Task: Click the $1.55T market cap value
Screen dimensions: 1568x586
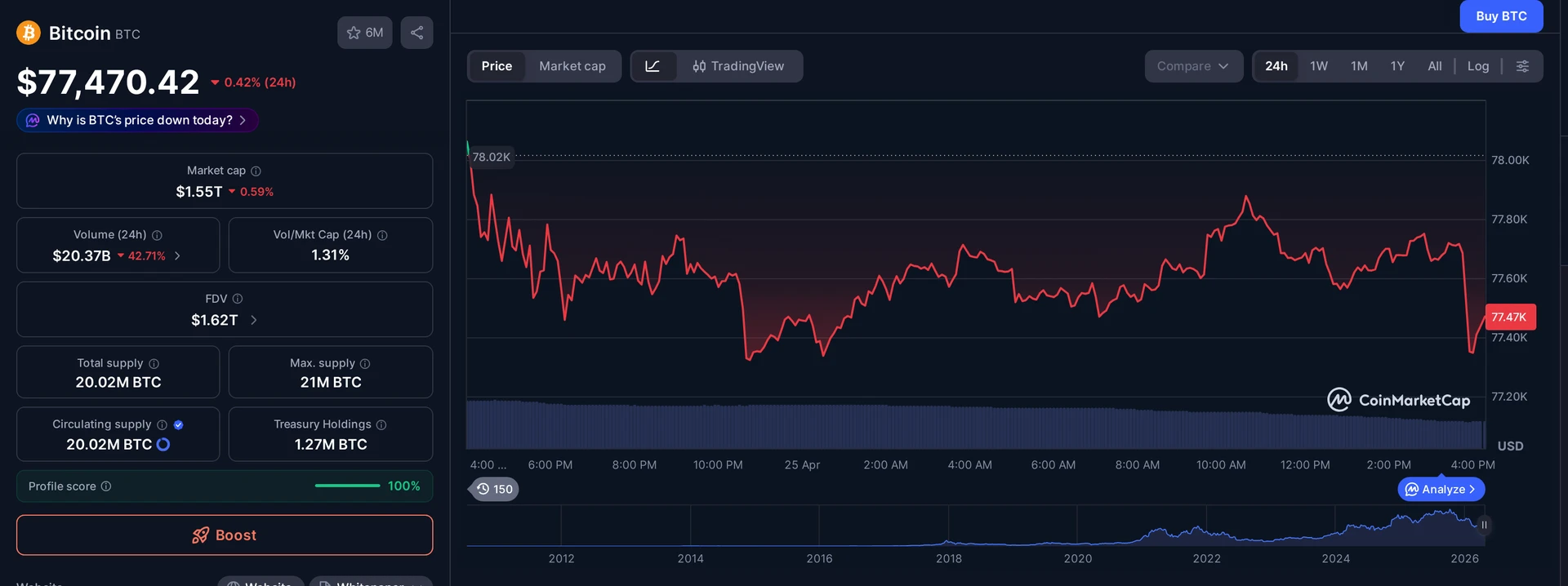Action: [199, 192]
